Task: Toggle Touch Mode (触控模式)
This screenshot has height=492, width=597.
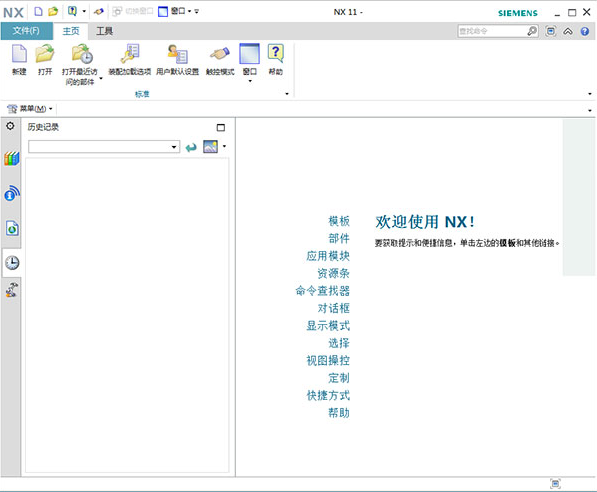Action: pos(220,54)
